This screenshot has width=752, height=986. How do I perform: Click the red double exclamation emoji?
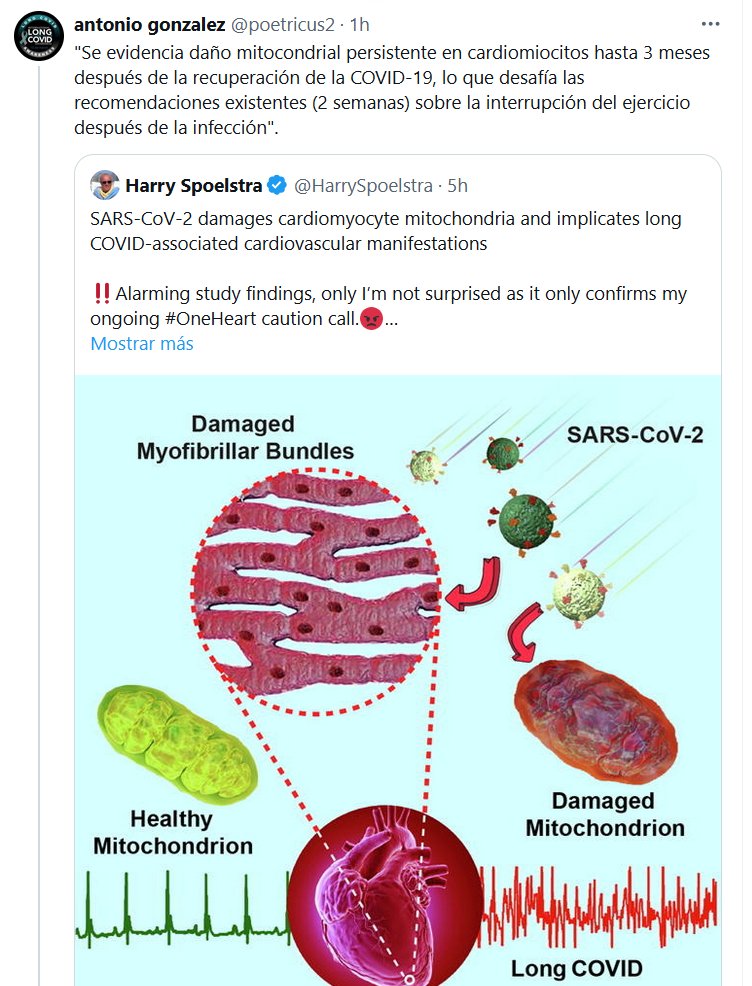[101, 295]
